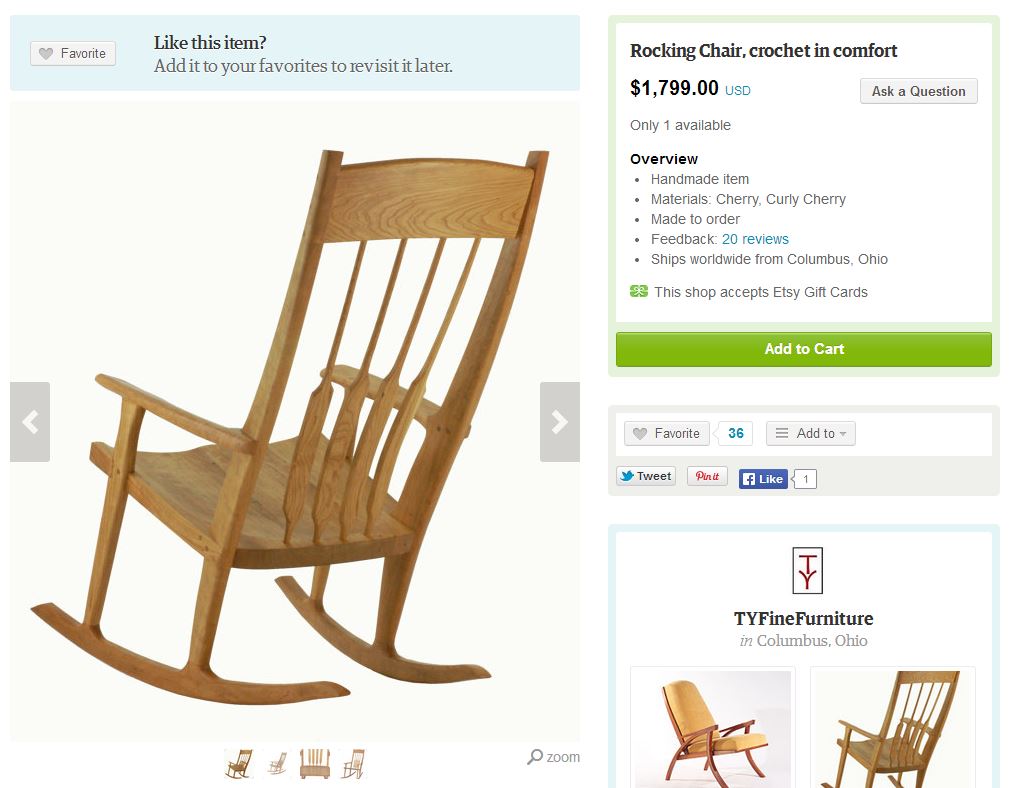
Task: View the 36 favorites count
Action: click(x=736, y=433)
